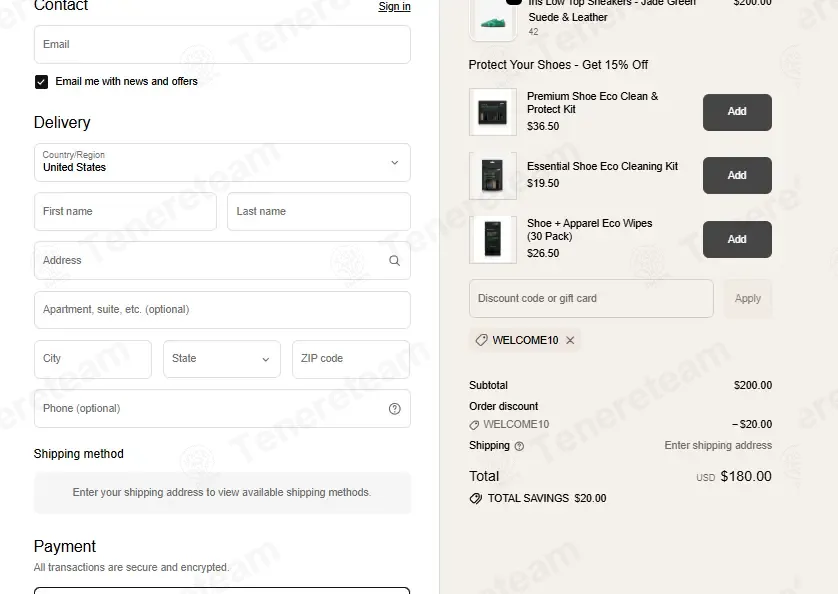
Task: Add Premium Shoe Eco Clean & Protect Kit
Action: pos(737,112)
